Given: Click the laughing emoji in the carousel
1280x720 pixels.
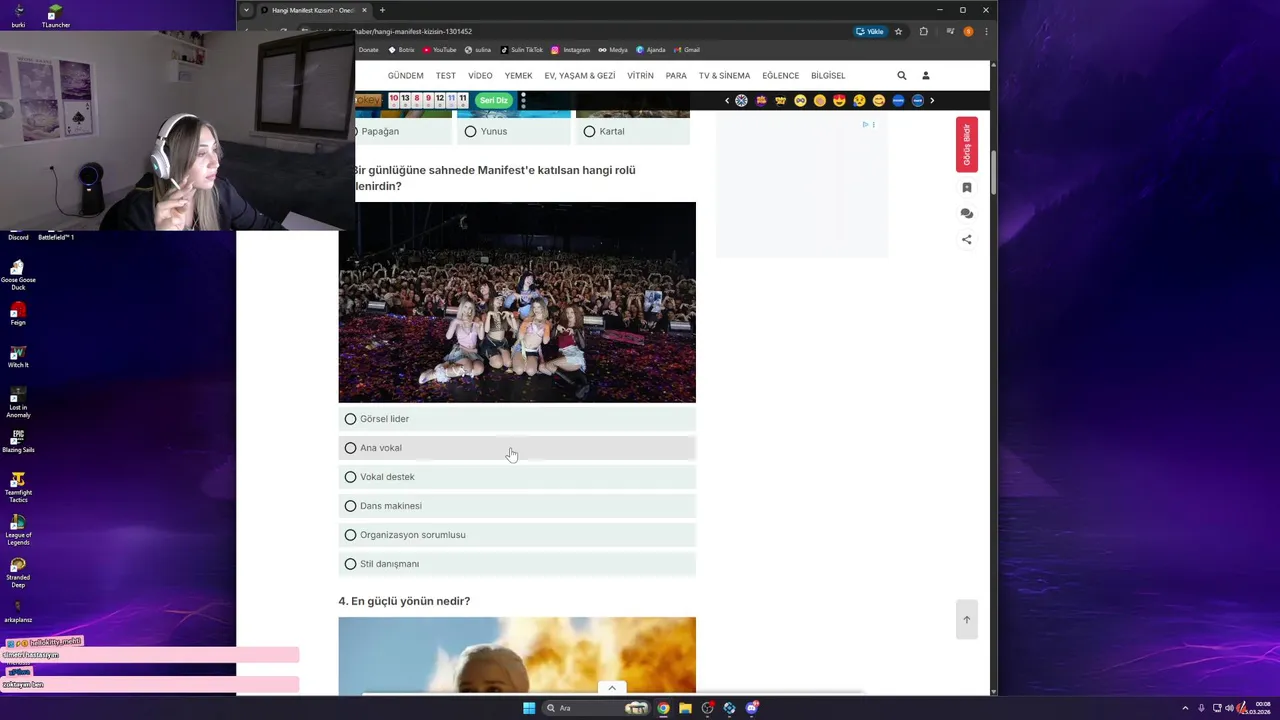Looking at the screenshot, I should [878, 100].
